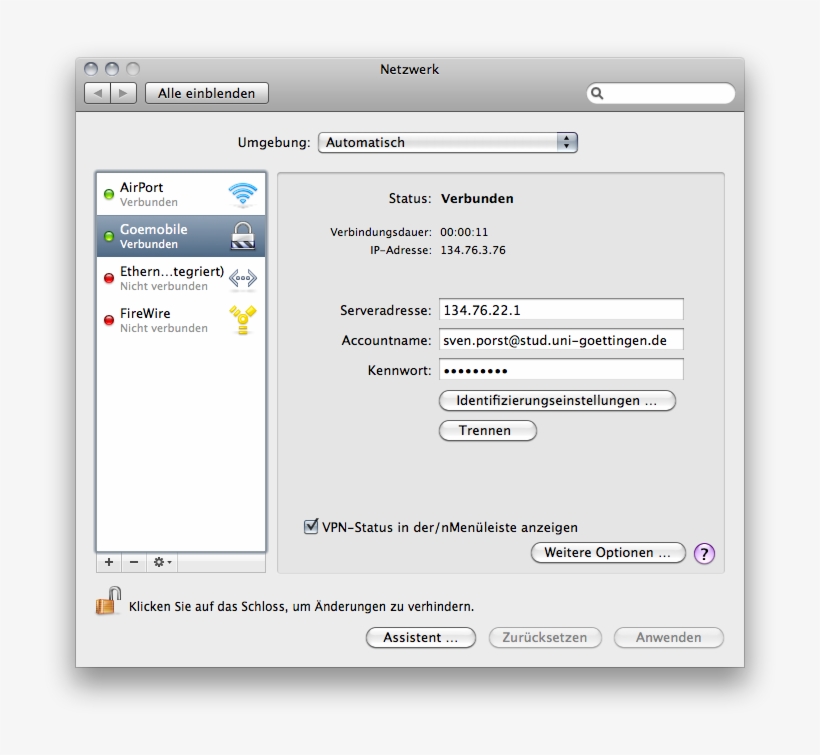This screenshot has width=820, height=755.
Task: Click the magnifier in the search field
Action: (598, 93)
